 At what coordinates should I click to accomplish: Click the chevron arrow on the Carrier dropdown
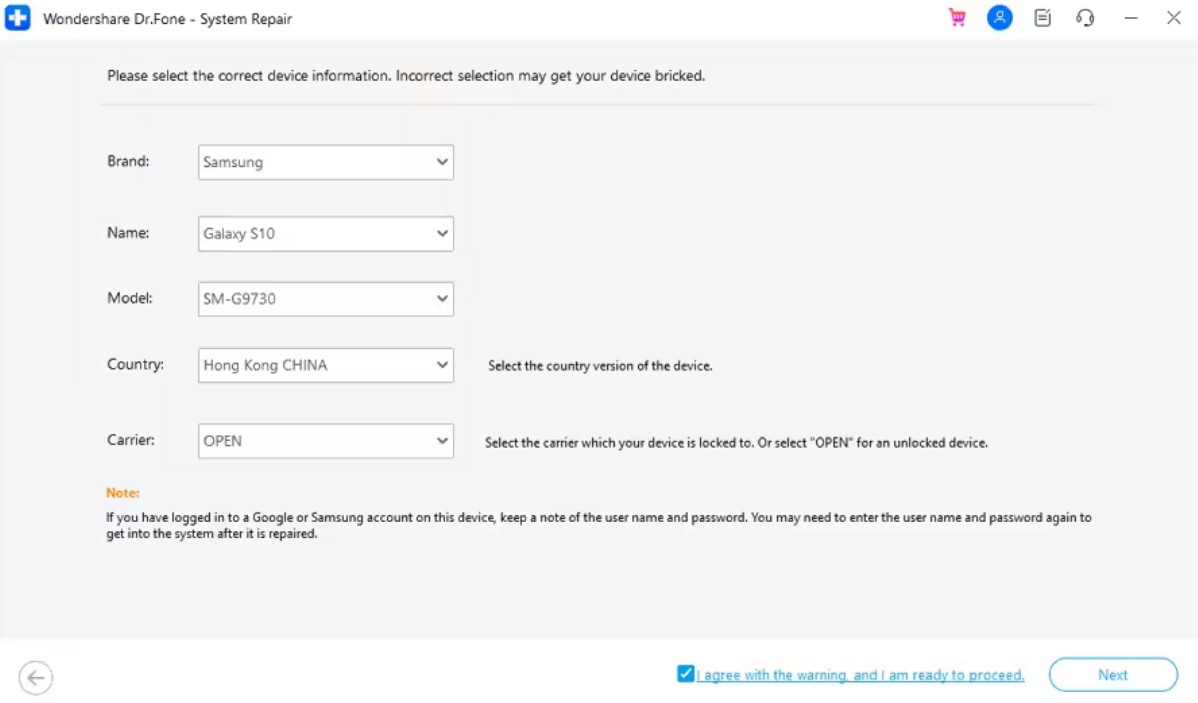[x=442, y=441]
